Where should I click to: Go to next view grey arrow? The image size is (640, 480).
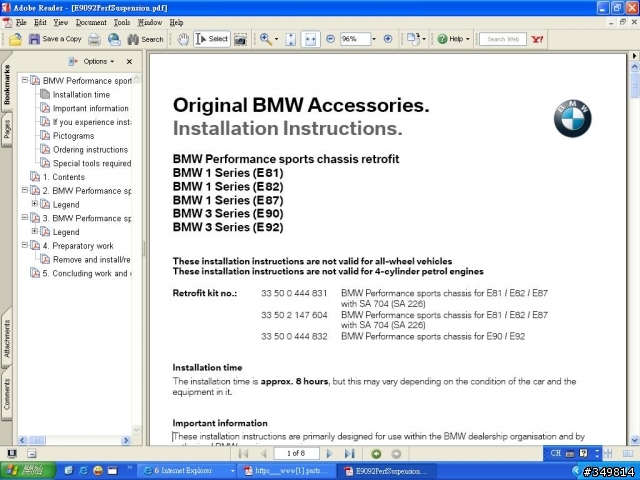click(x=396, y=454)
